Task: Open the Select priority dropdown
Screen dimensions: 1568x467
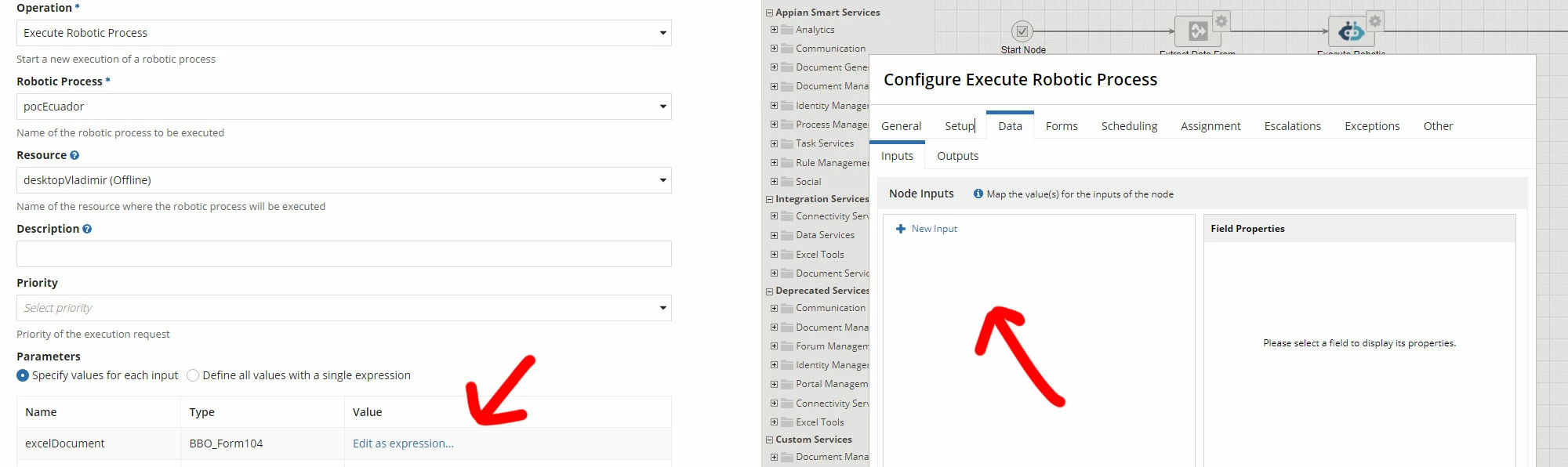Action: coord(344,308)
